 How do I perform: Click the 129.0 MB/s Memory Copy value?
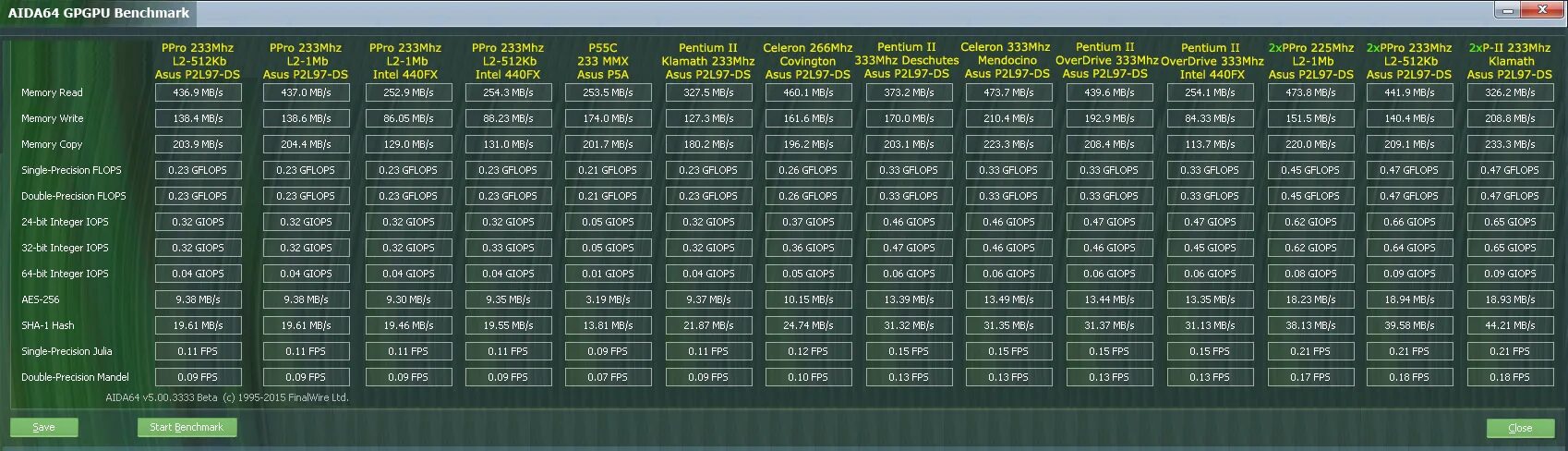click(x=408, y=144)
